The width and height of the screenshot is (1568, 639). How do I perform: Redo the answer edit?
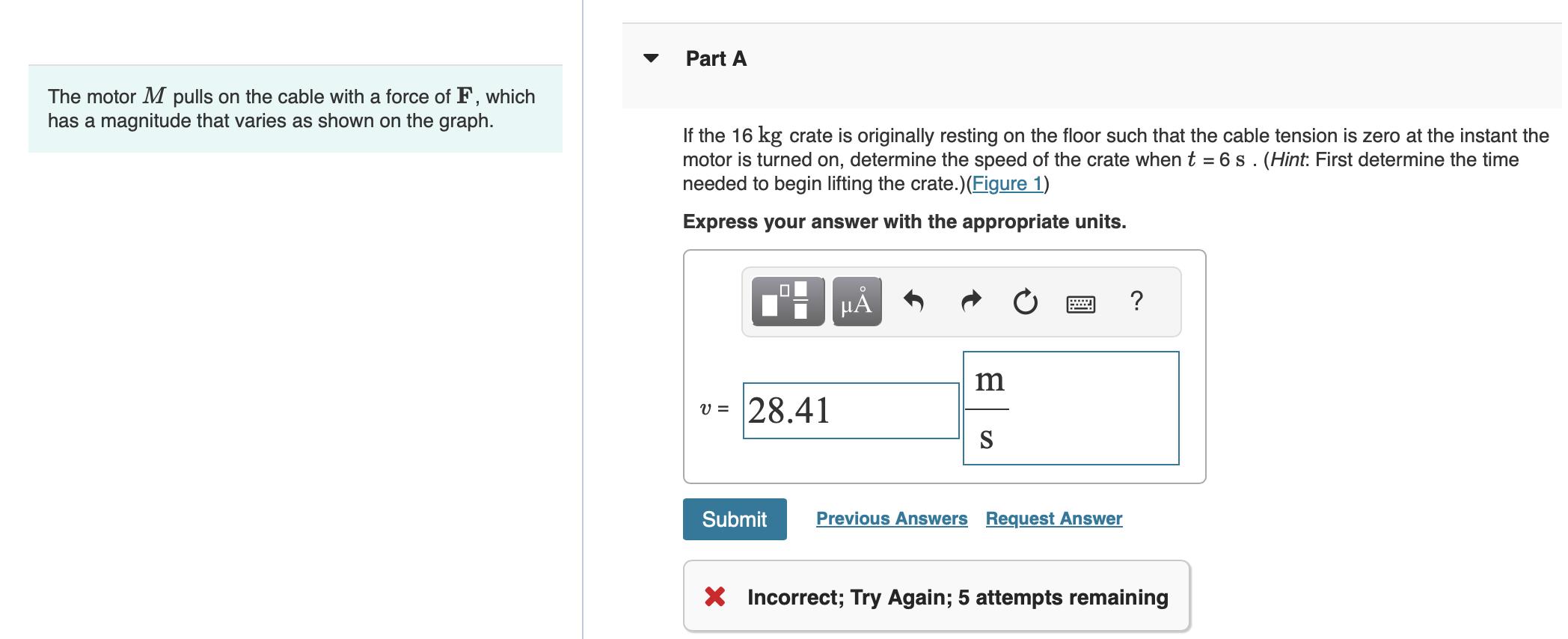point(970,302)
